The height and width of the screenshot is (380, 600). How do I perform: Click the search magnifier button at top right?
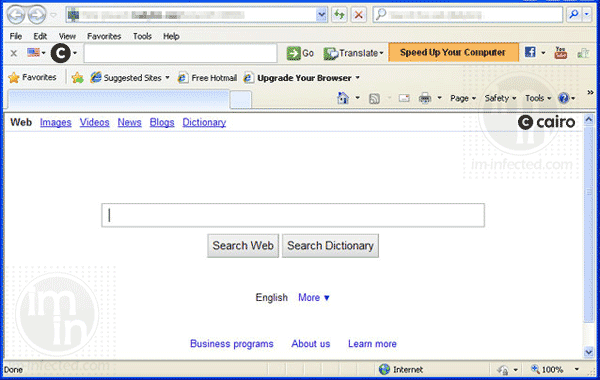[x=574, y=15]
